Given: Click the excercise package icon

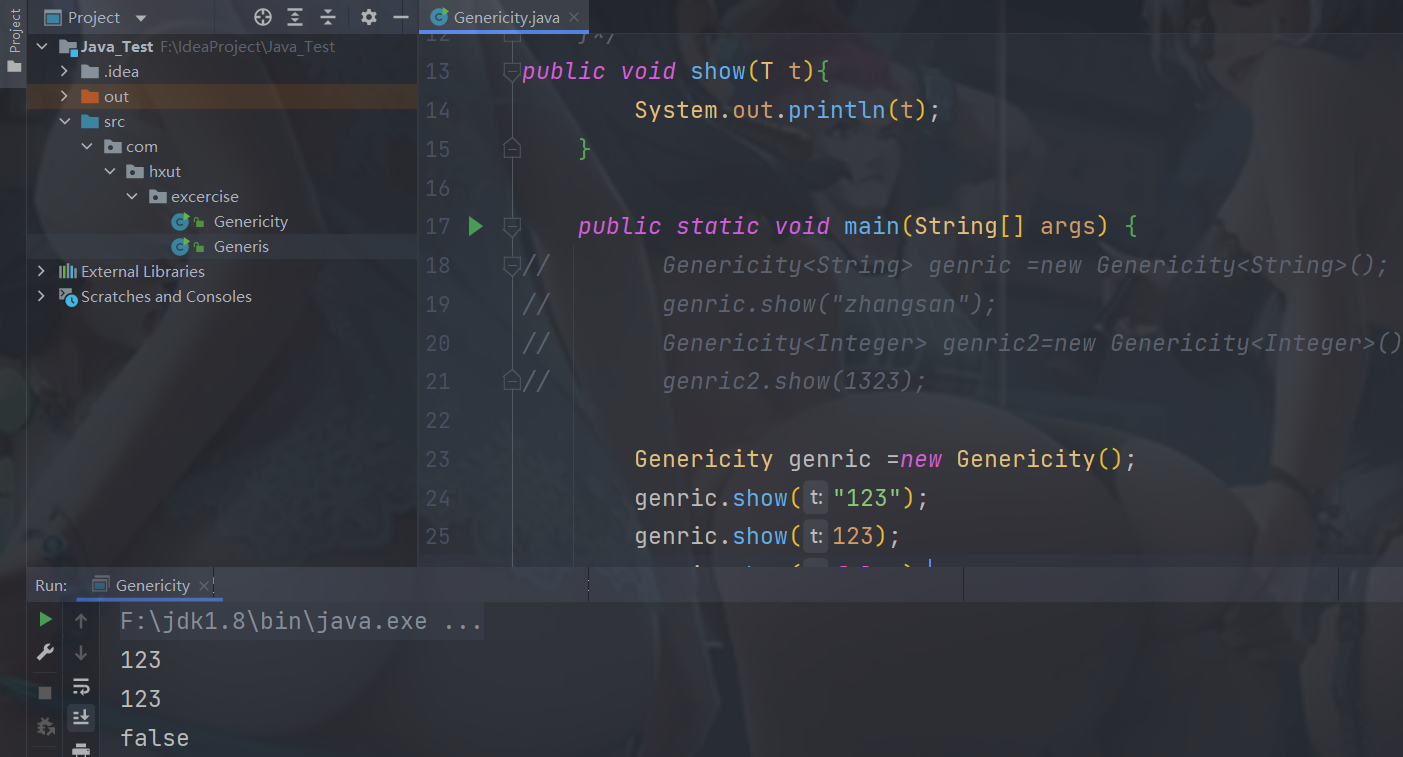Looking at the screenshot, I should coord(157,197).
